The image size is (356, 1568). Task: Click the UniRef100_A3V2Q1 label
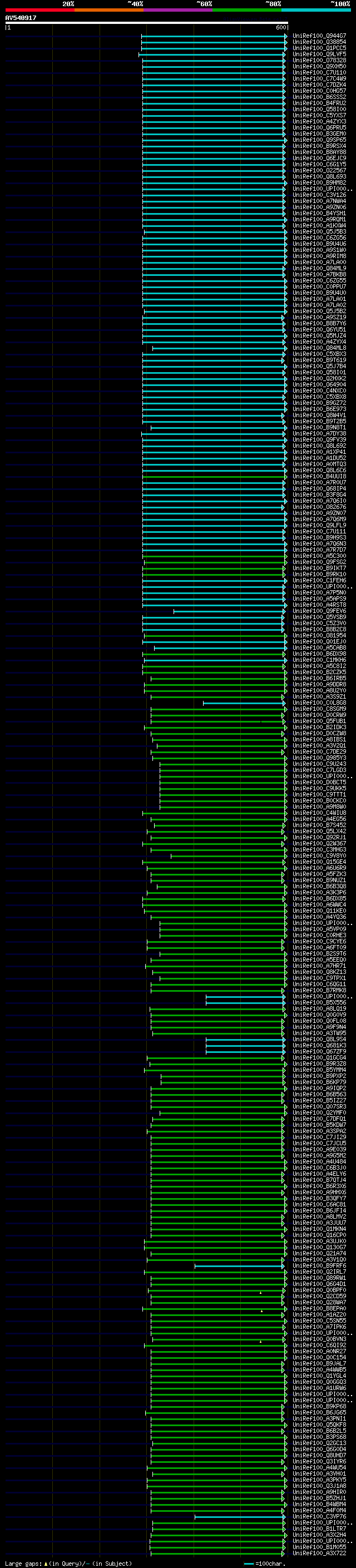click(x=319, y=746)
